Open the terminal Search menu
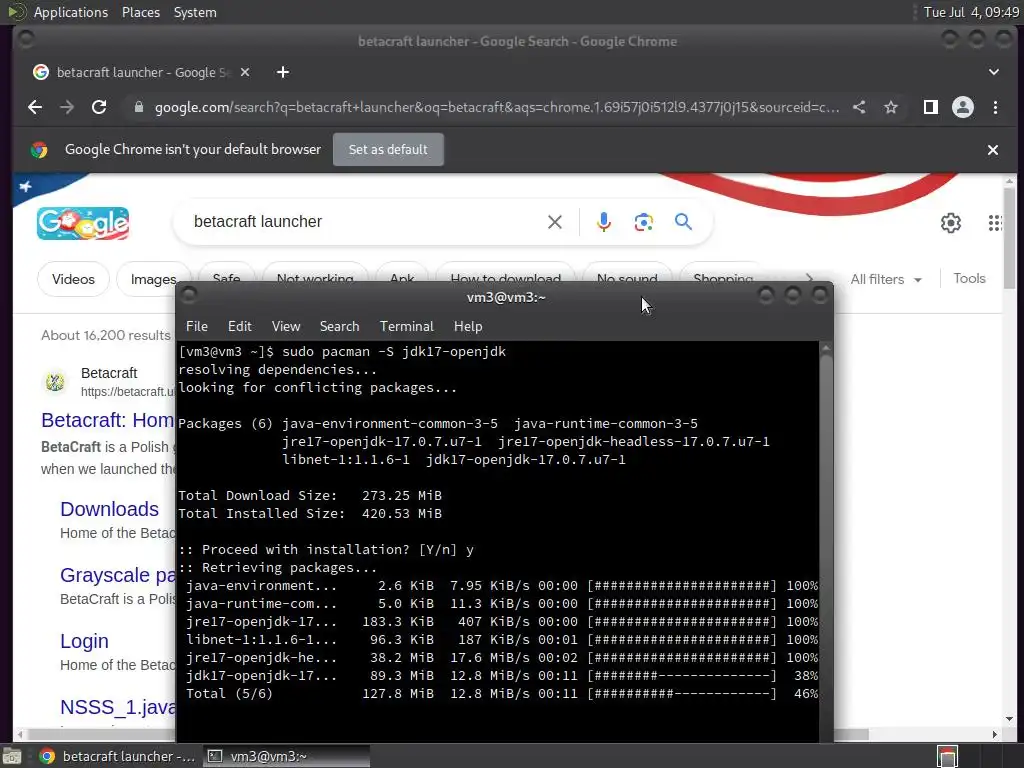This screenshot has height=768, width=1024. click(339, 326)
